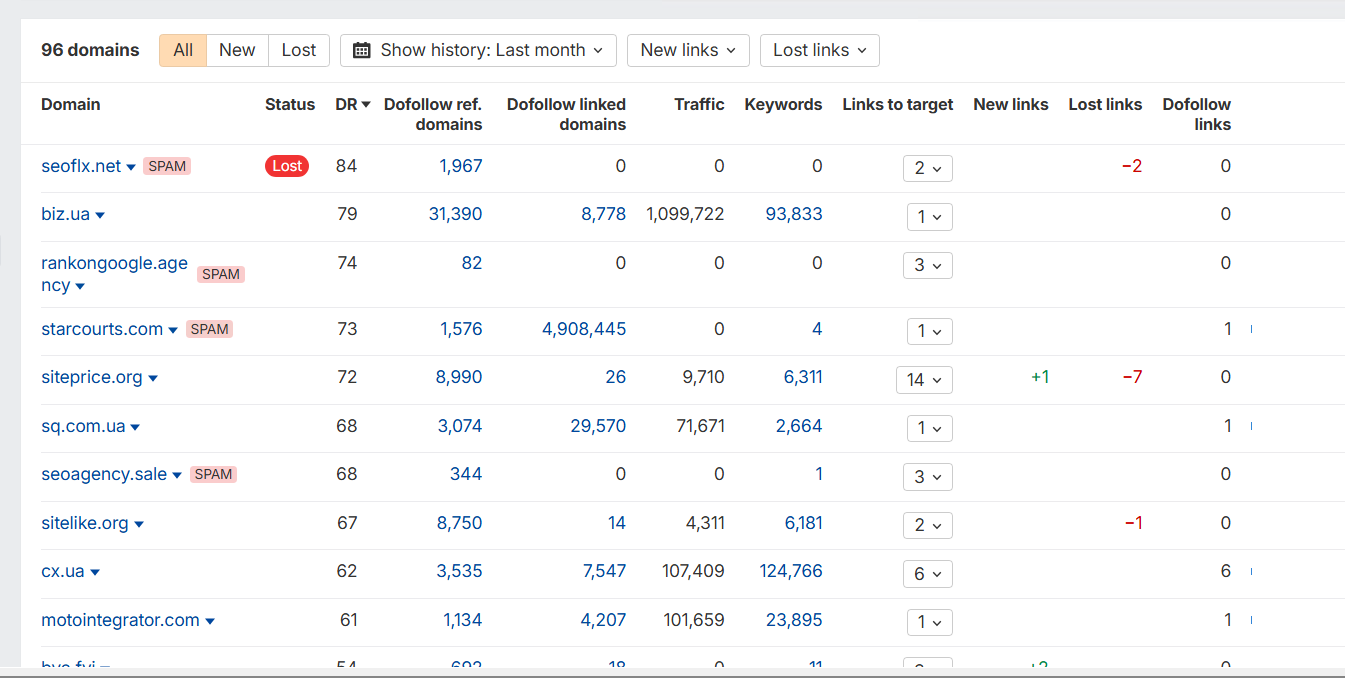The width and height of the screenshot is (1345, 678).
Task: Expand siteprice.org's 14 links to target
Action: point(924,380)
